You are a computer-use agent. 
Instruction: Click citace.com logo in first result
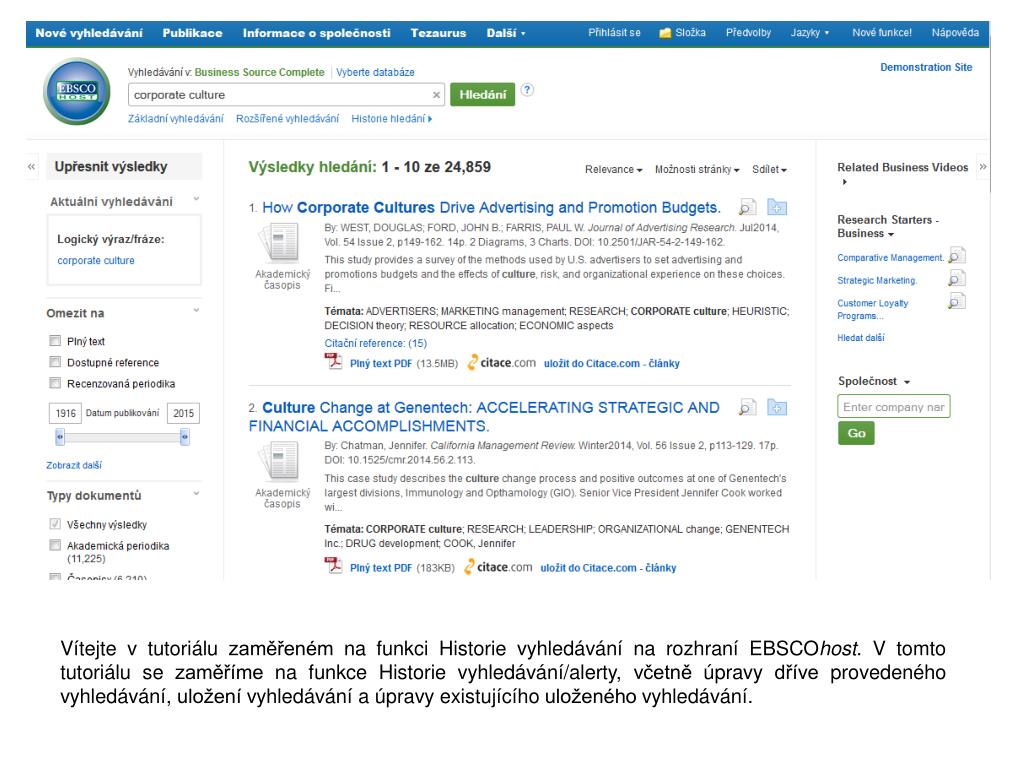pyautogui.click(x=502, y=362)
